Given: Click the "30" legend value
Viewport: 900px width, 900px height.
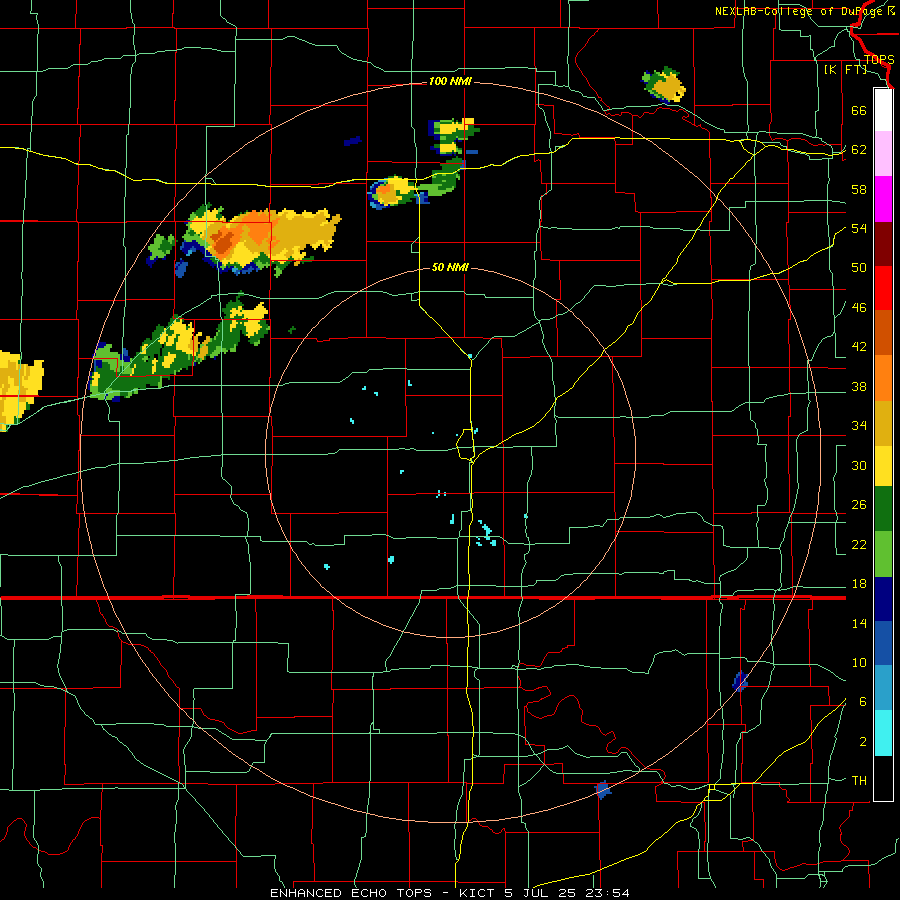Looking at the screenshot, I should [x=859, y=465].
